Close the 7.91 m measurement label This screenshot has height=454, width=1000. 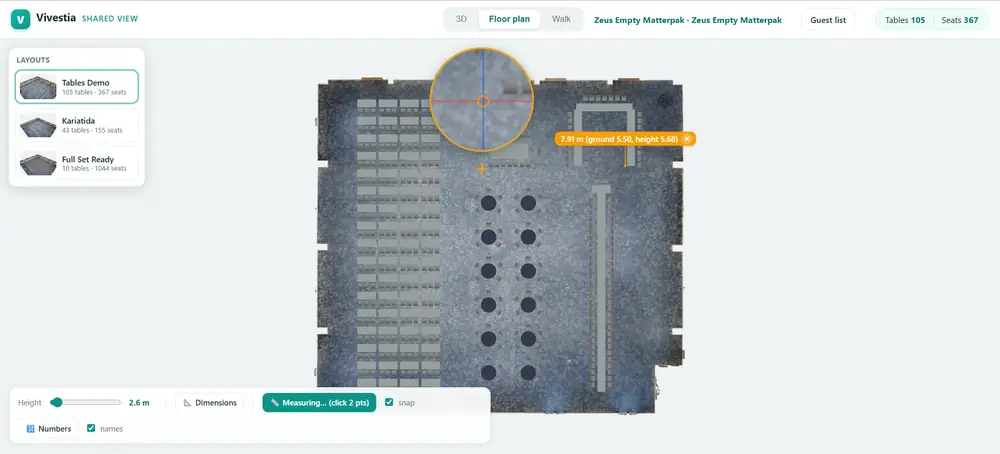click(687, 138)
